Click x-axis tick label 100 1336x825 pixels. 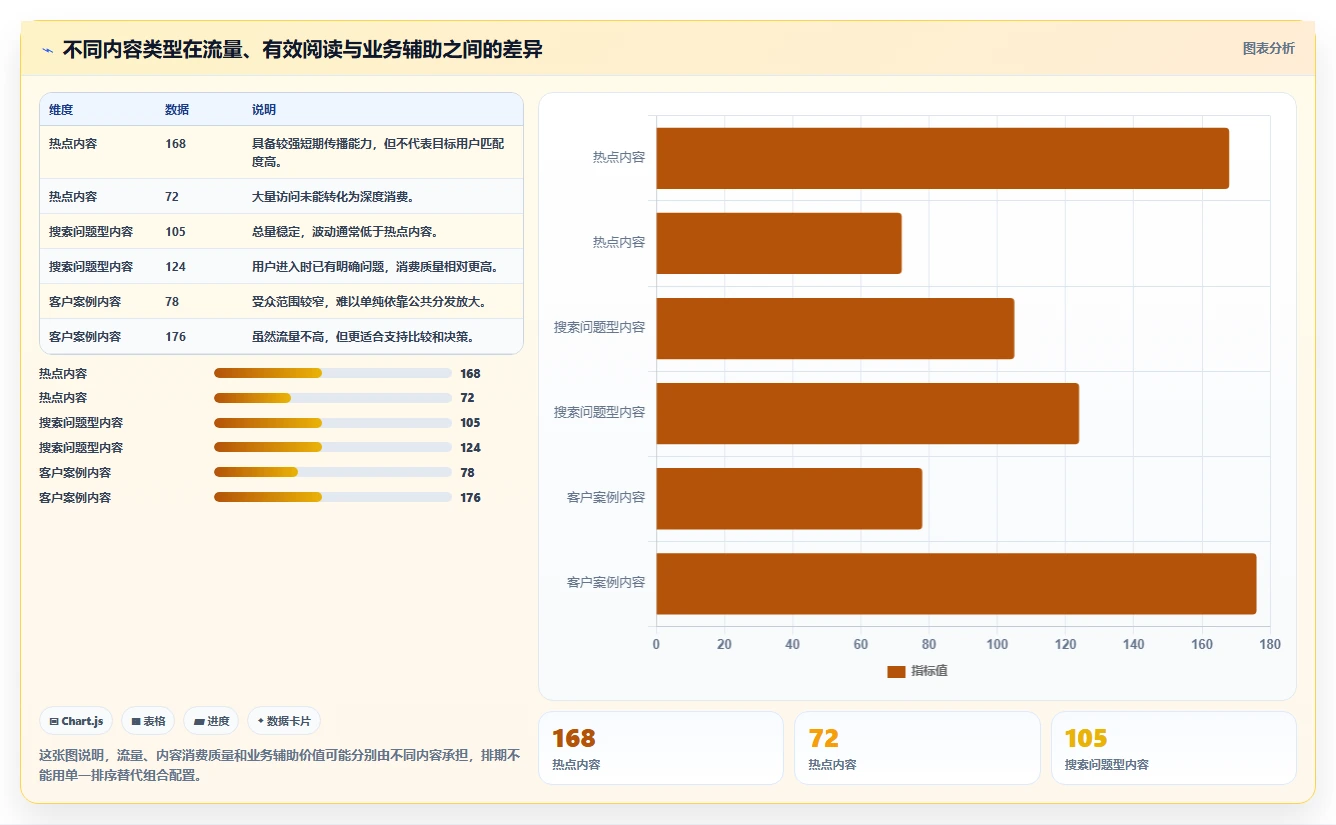pos(997,645)
